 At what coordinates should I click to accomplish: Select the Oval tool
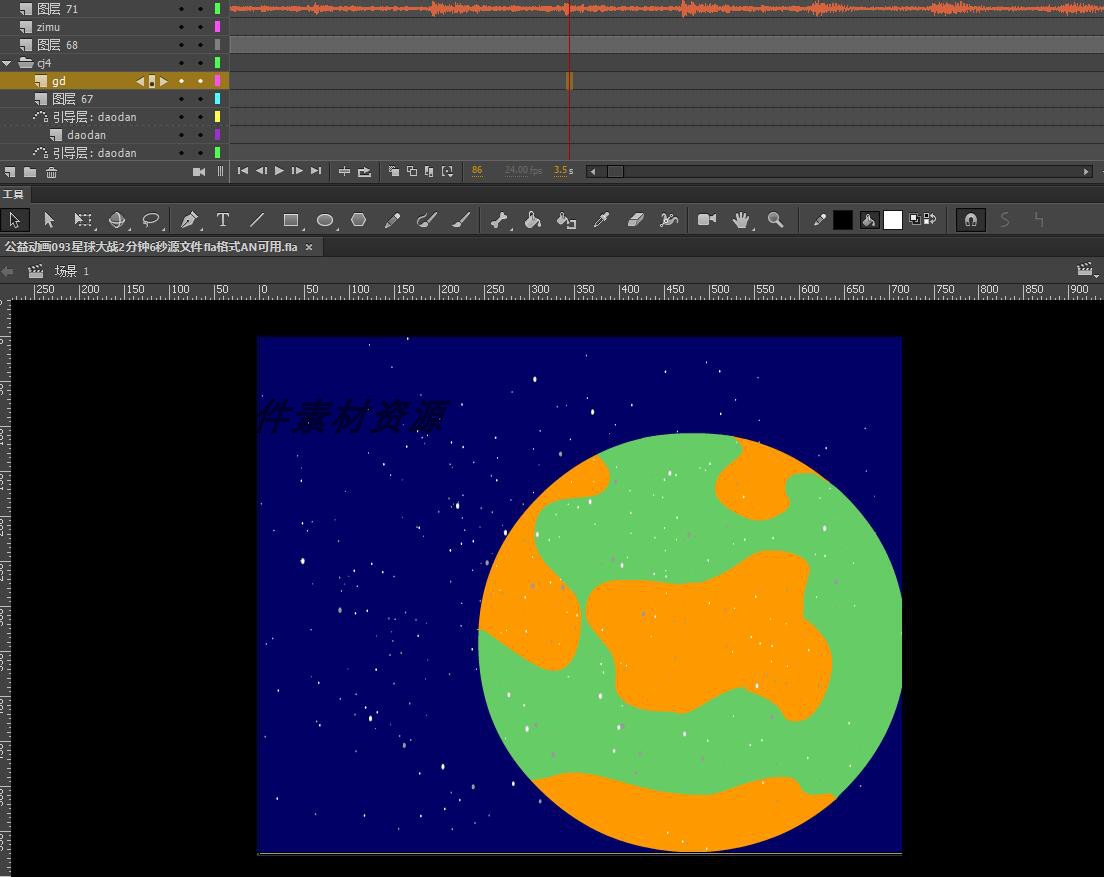pos(325,220)
